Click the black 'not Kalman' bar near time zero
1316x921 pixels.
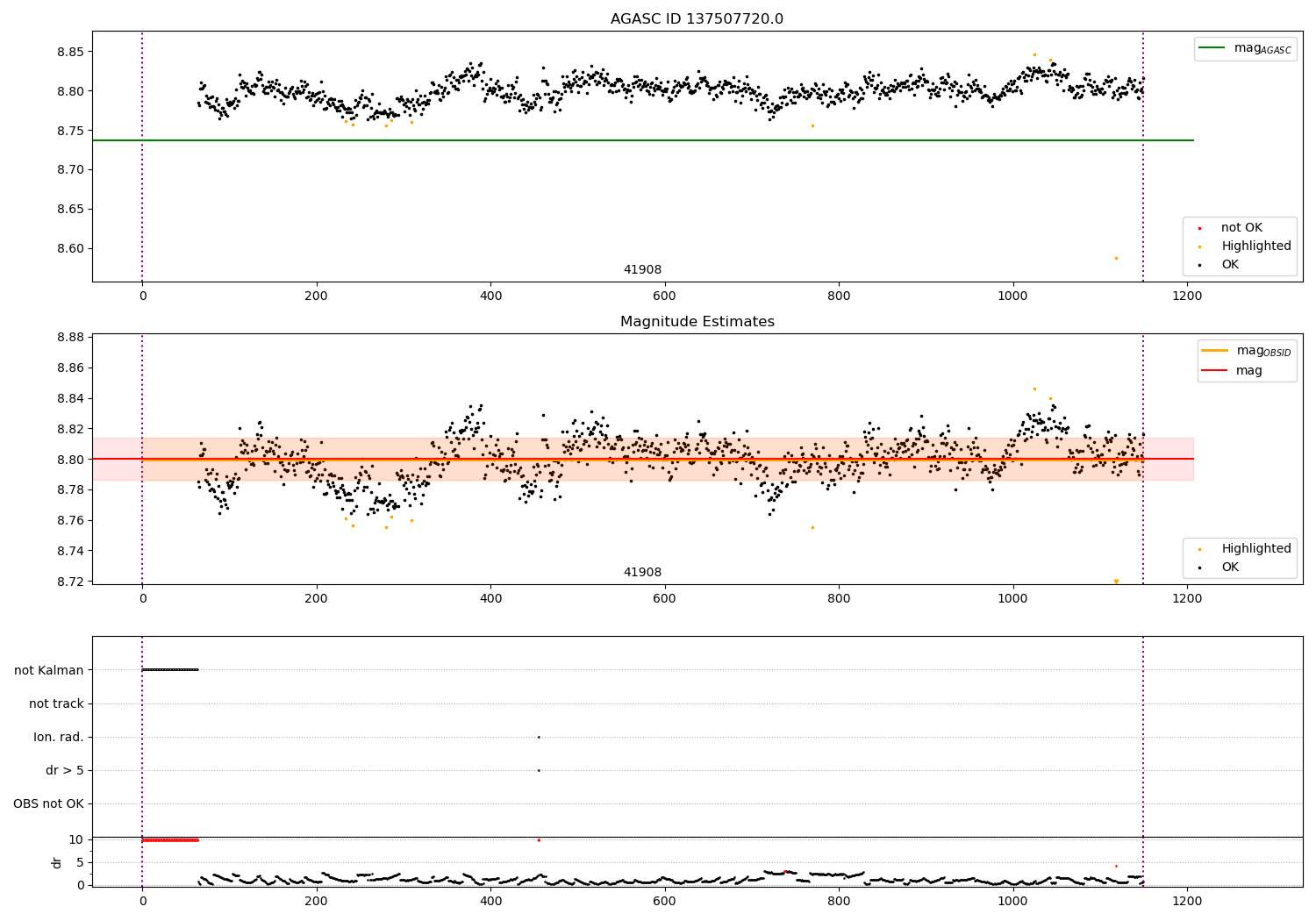[x=170, y=670]
